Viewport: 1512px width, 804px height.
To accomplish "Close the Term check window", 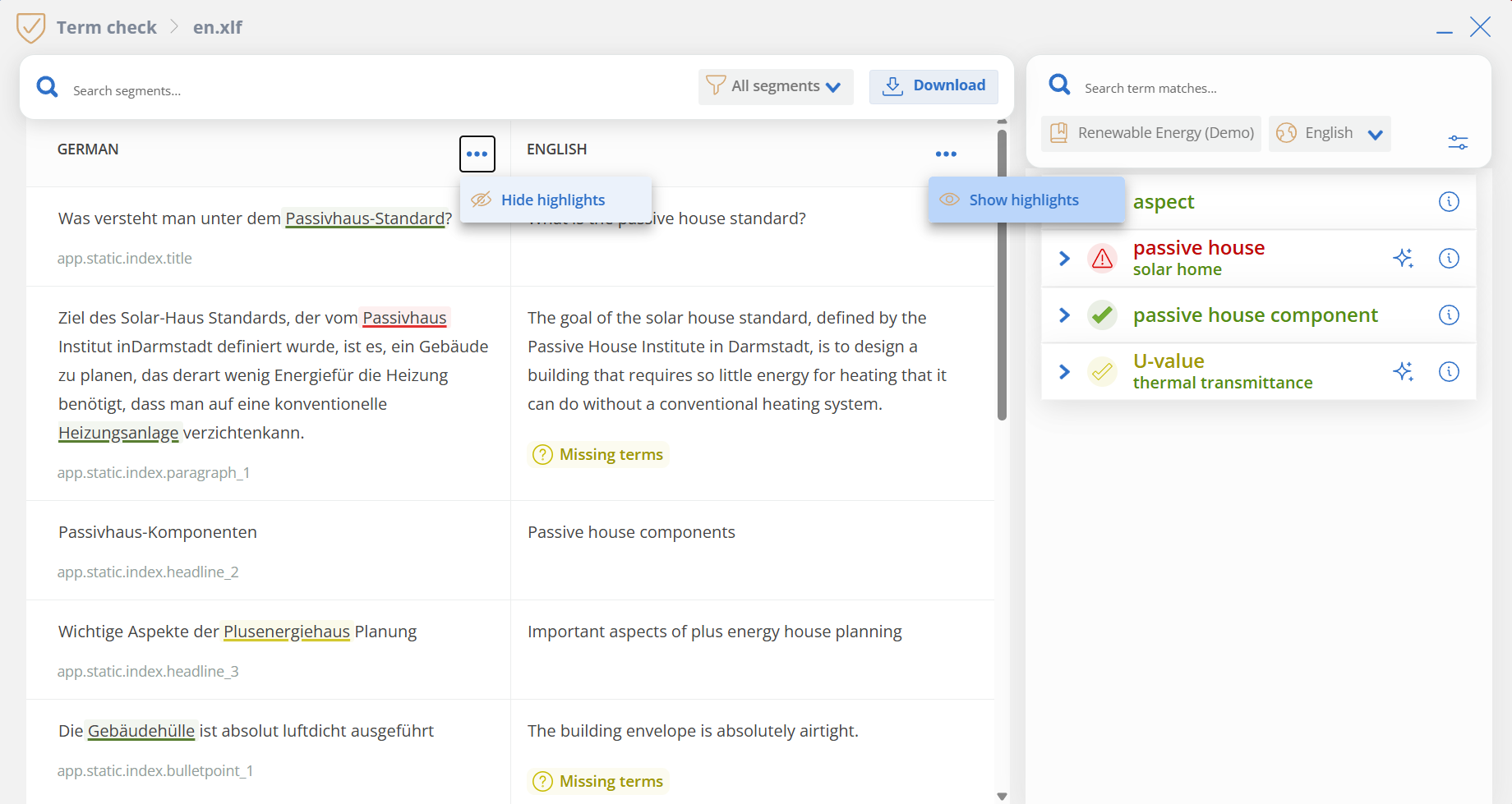I will (x=1480, y=26).
